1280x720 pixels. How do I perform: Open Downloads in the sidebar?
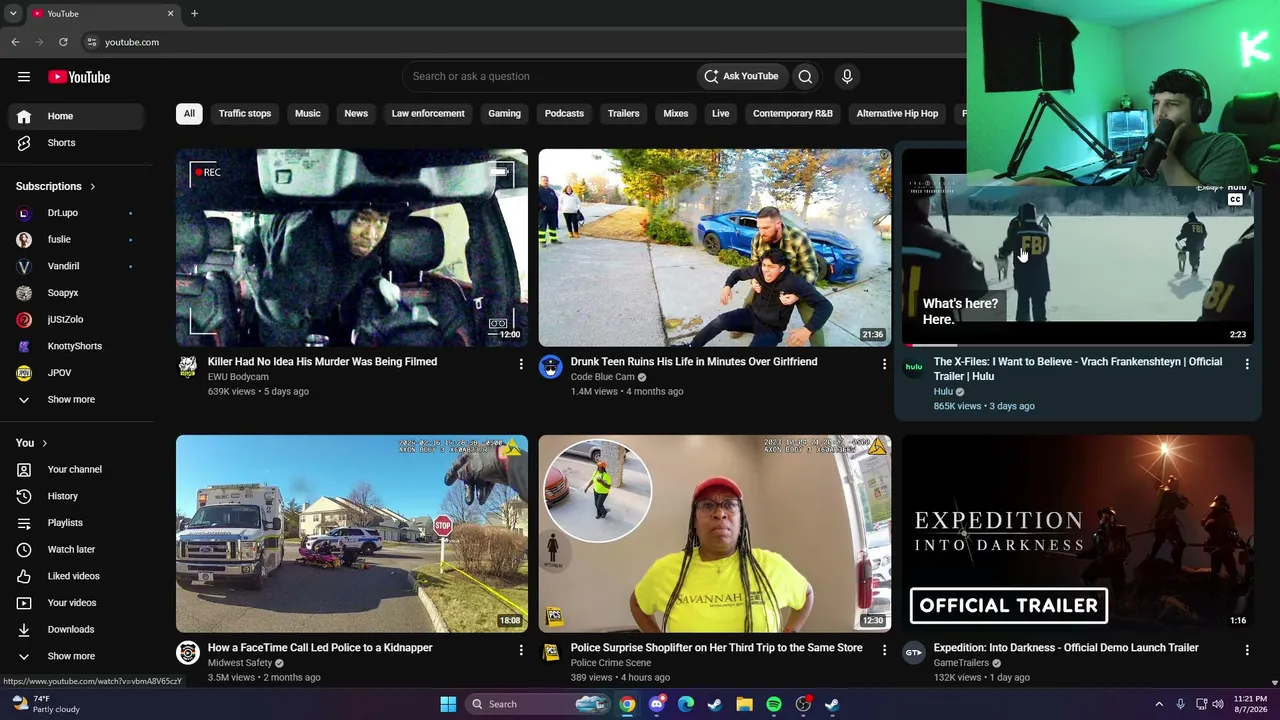(77, 629)
